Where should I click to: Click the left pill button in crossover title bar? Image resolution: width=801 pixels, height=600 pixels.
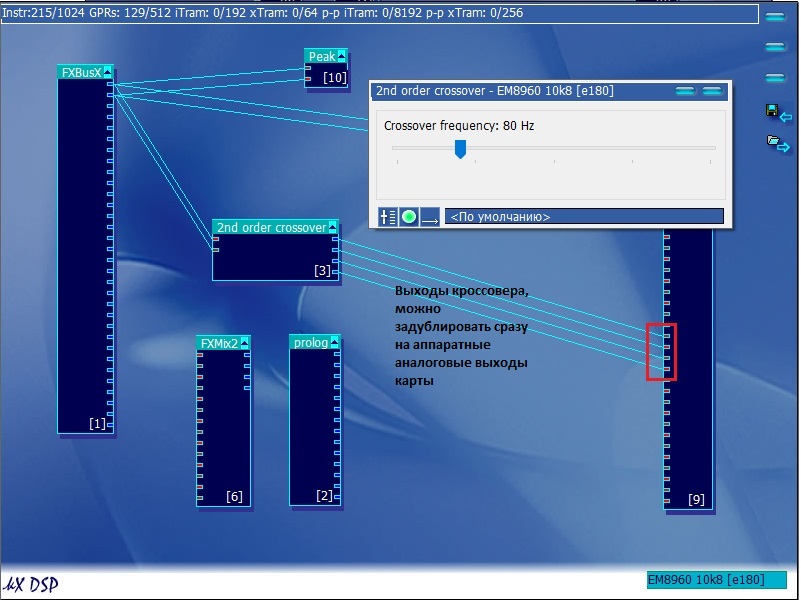point(685,91)
